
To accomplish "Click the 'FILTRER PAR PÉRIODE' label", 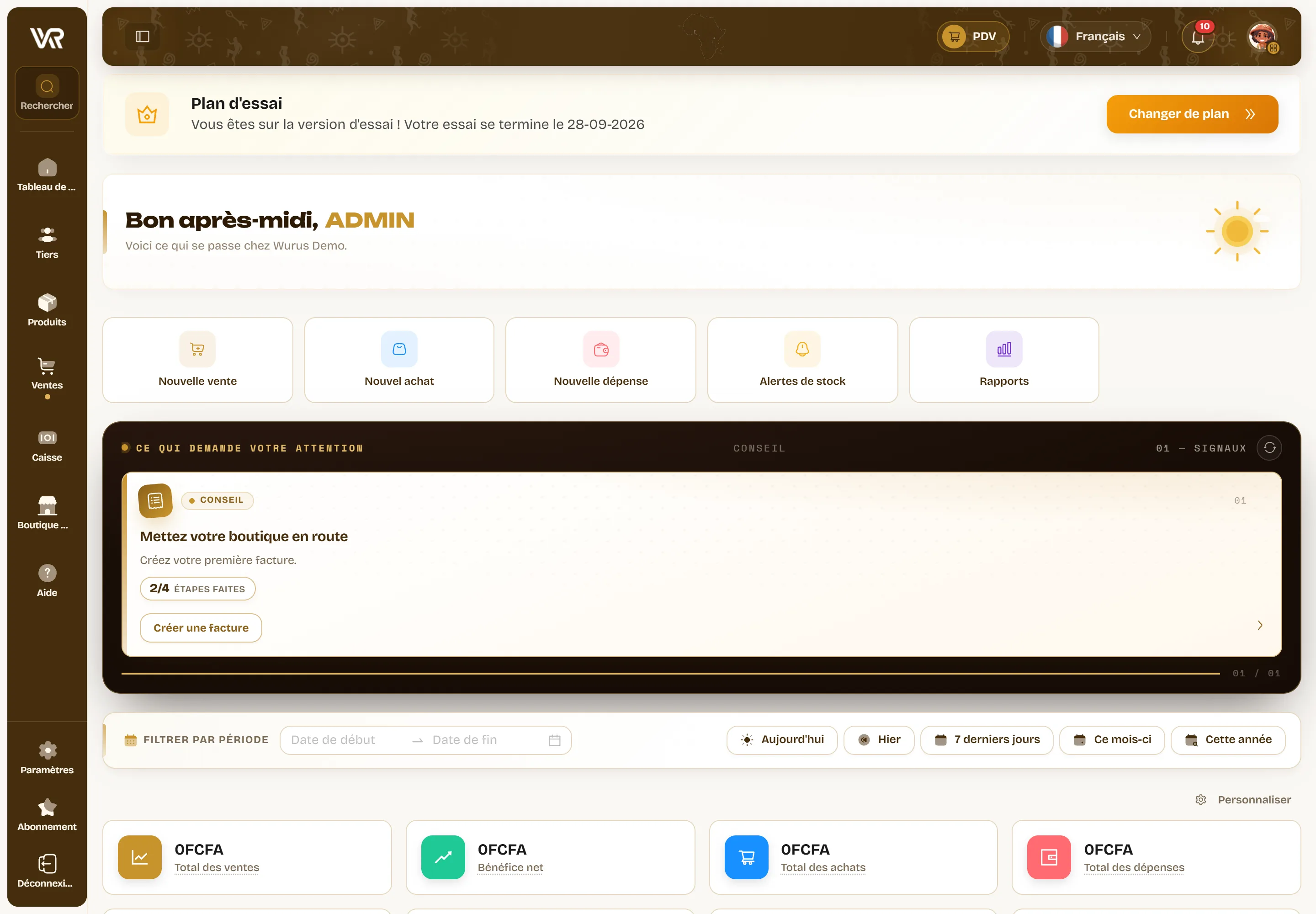I will click(x=206, y=740).
